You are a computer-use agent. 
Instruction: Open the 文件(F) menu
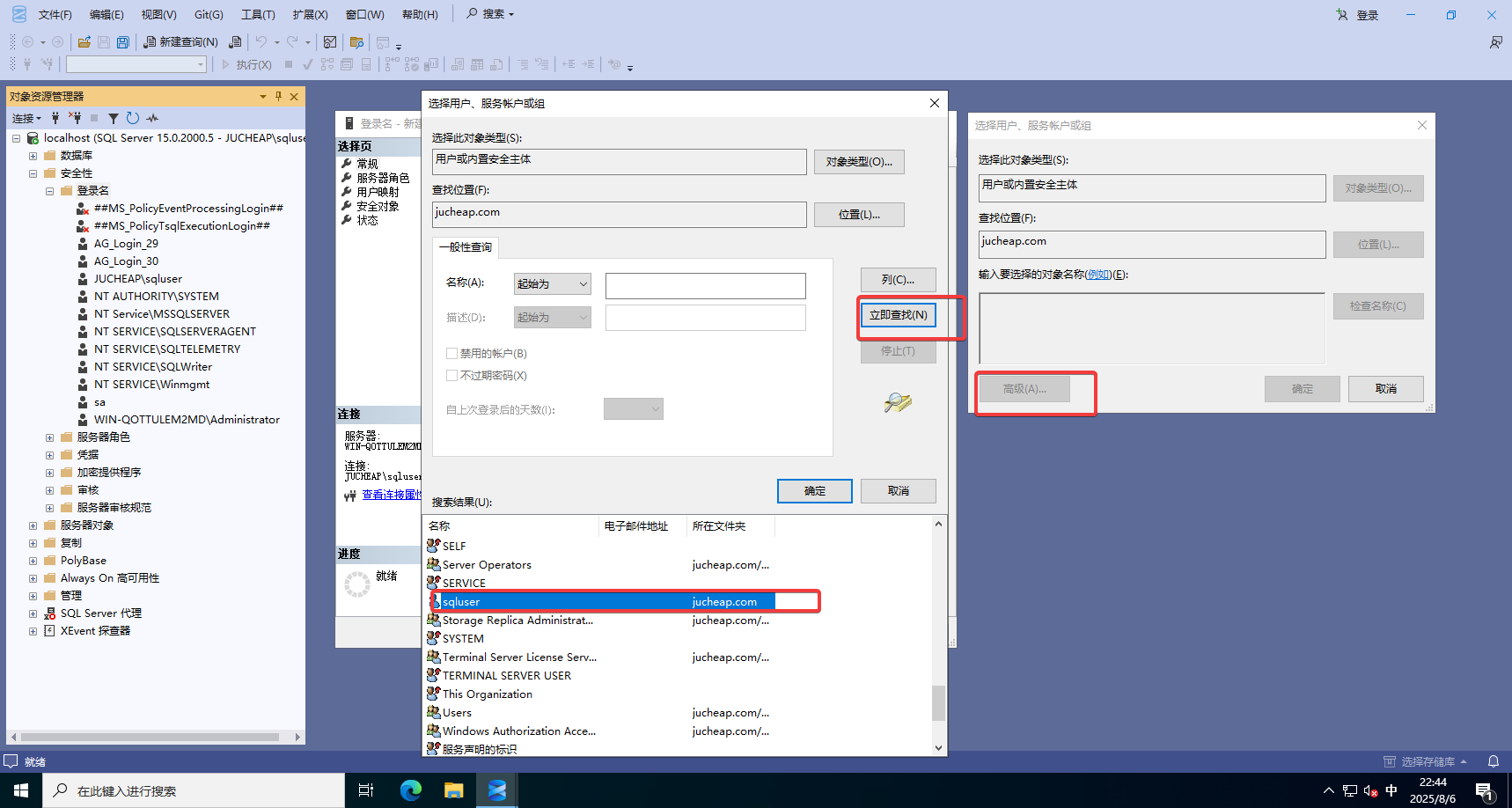[x=55, y=14]
